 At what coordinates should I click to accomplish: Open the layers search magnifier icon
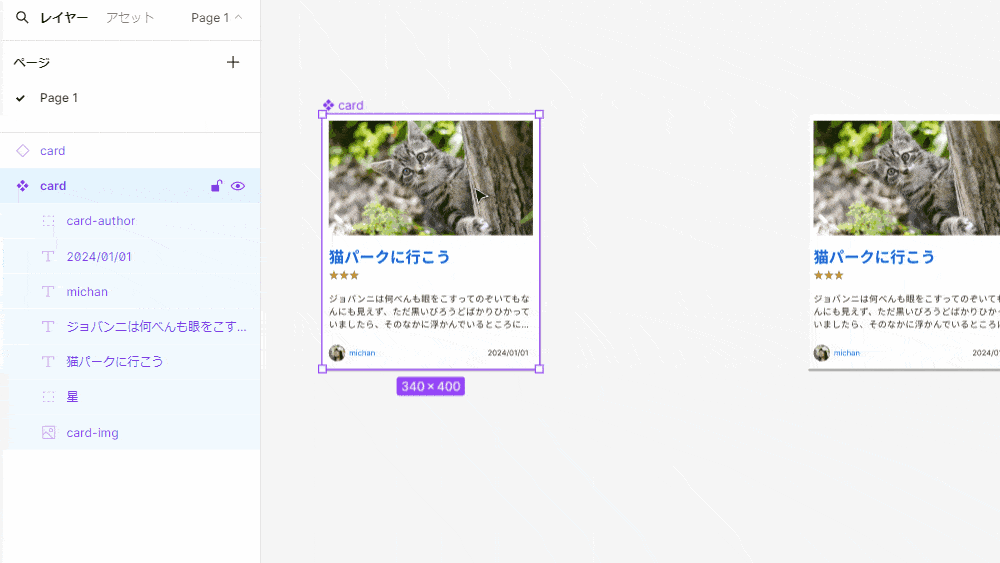(x=22, y=18)
